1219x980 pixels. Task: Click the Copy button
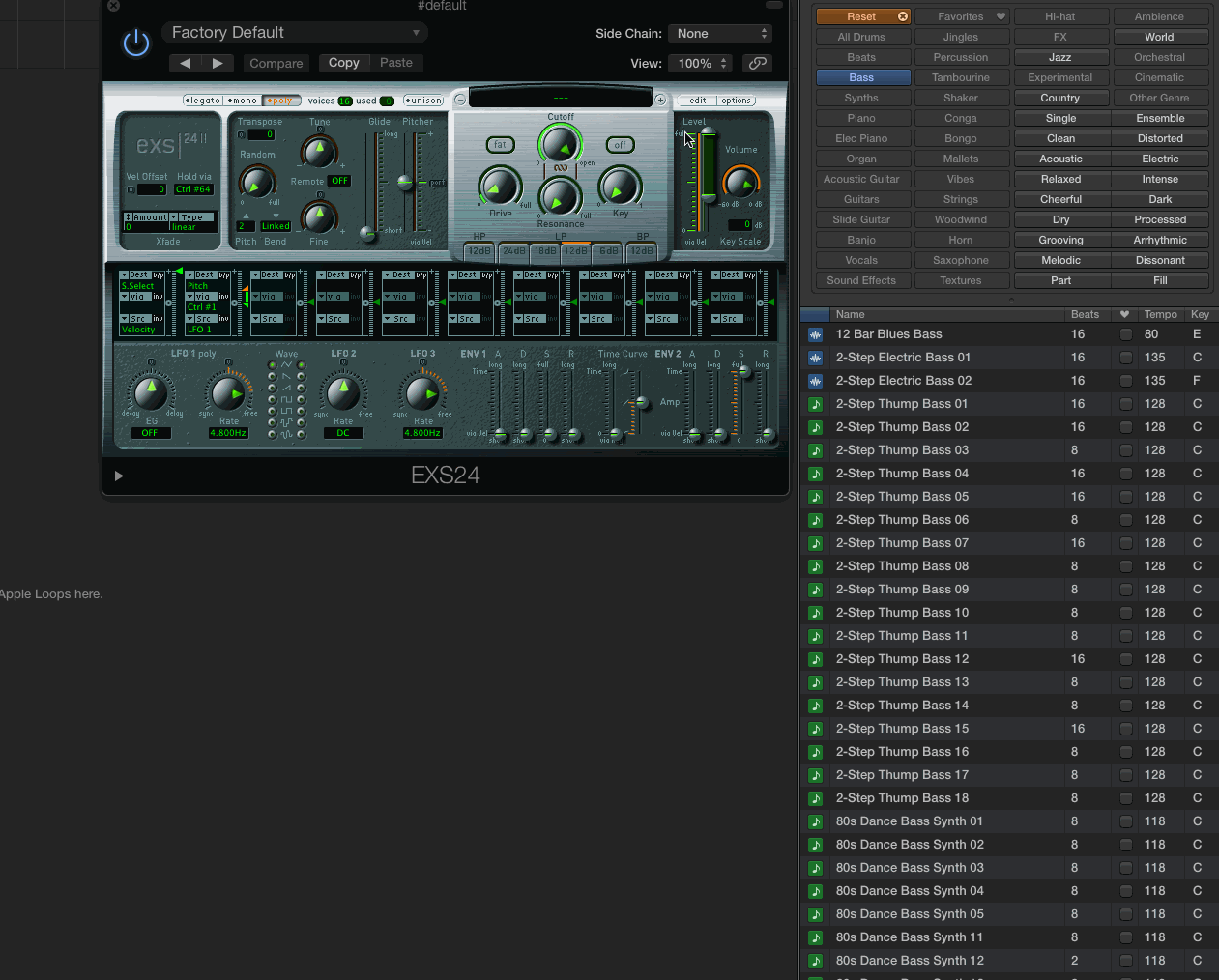click(343, 63)
